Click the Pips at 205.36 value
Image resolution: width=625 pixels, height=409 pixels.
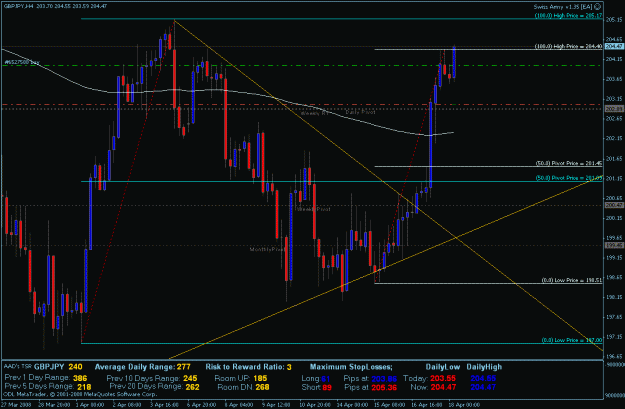point(384,387)
